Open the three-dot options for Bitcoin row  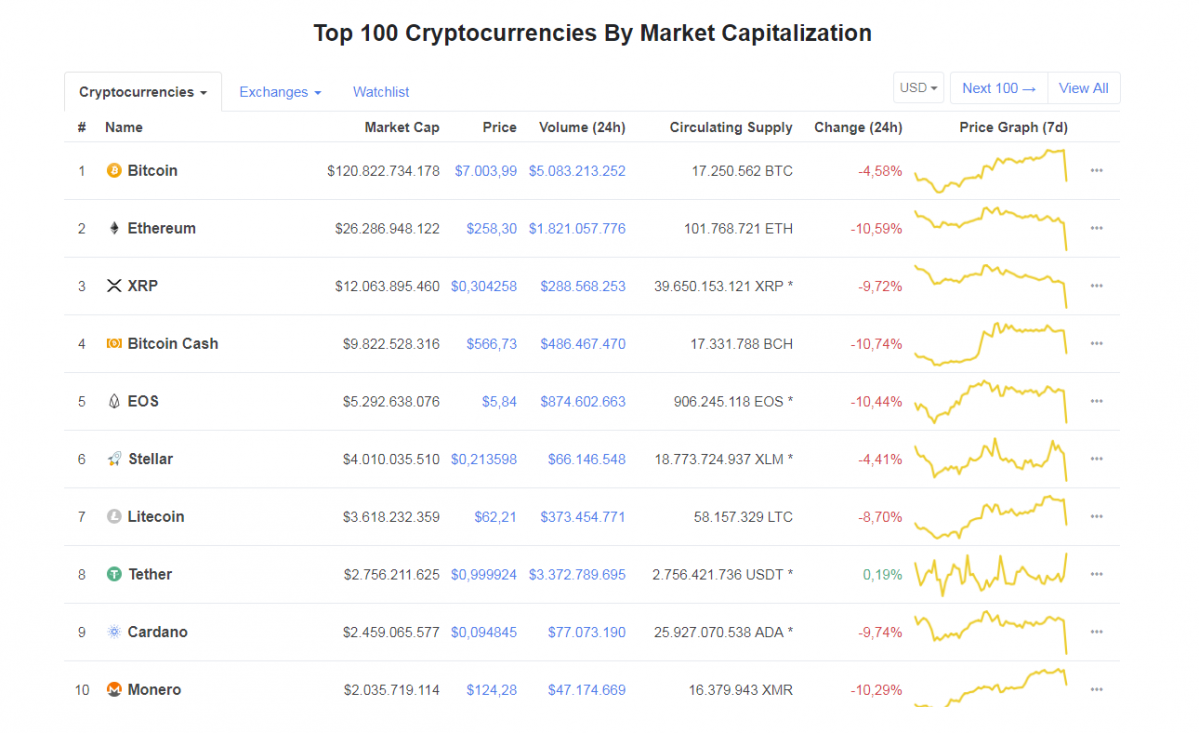coord(1096,171)
